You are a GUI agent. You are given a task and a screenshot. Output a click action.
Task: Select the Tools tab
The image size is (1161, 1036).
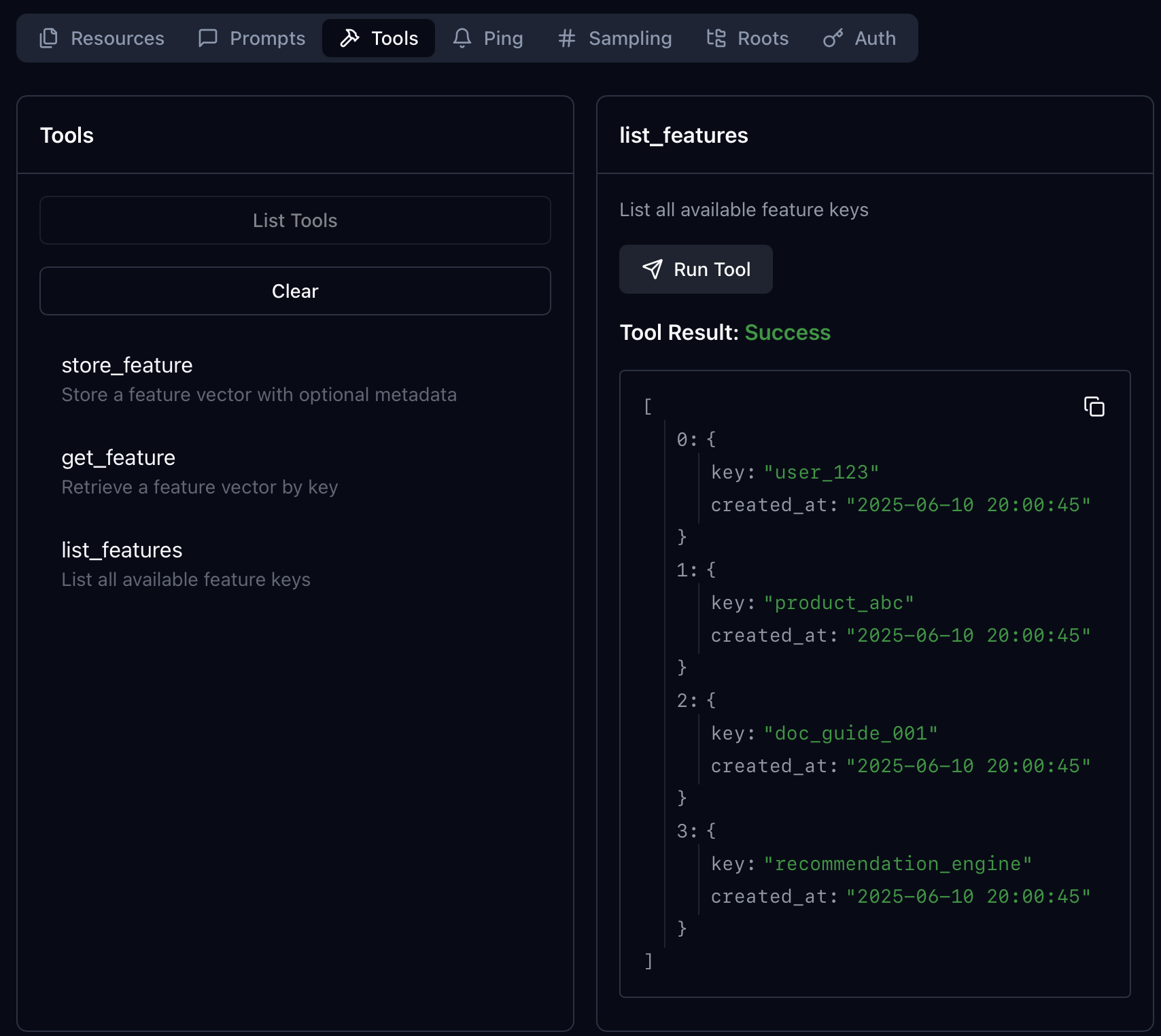[x=379, y=38]
